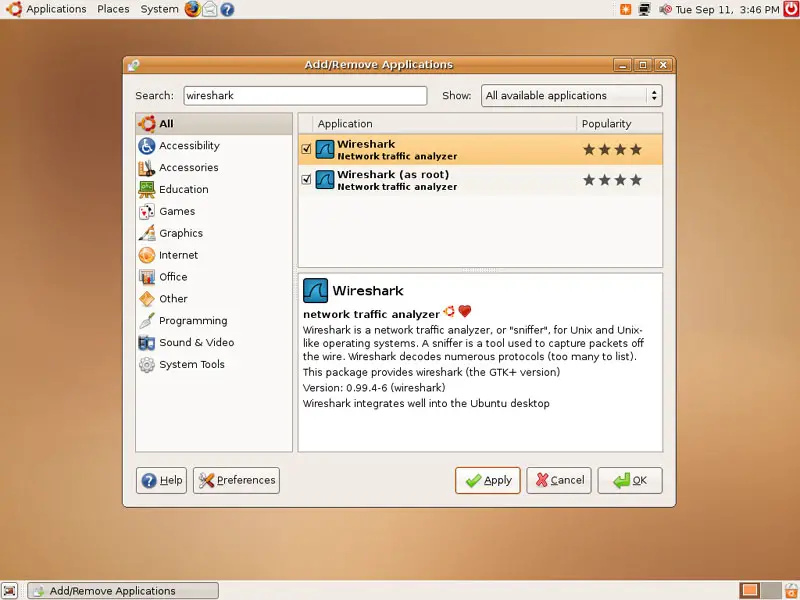800x600 pixels.
Task: Select the Office category icon
Action: tap(147, 277)
